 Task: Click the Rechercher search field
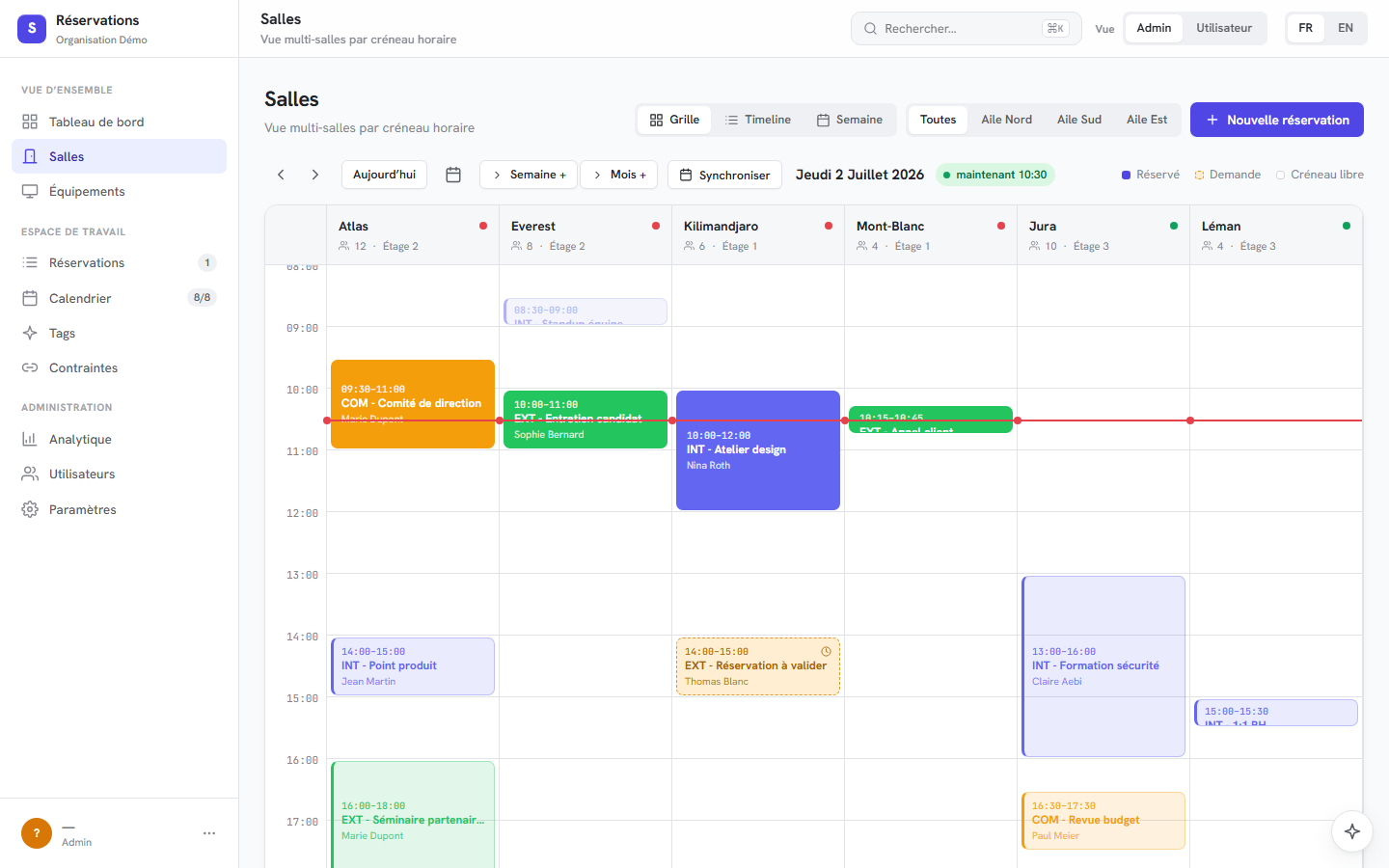(x=966, y=28)
